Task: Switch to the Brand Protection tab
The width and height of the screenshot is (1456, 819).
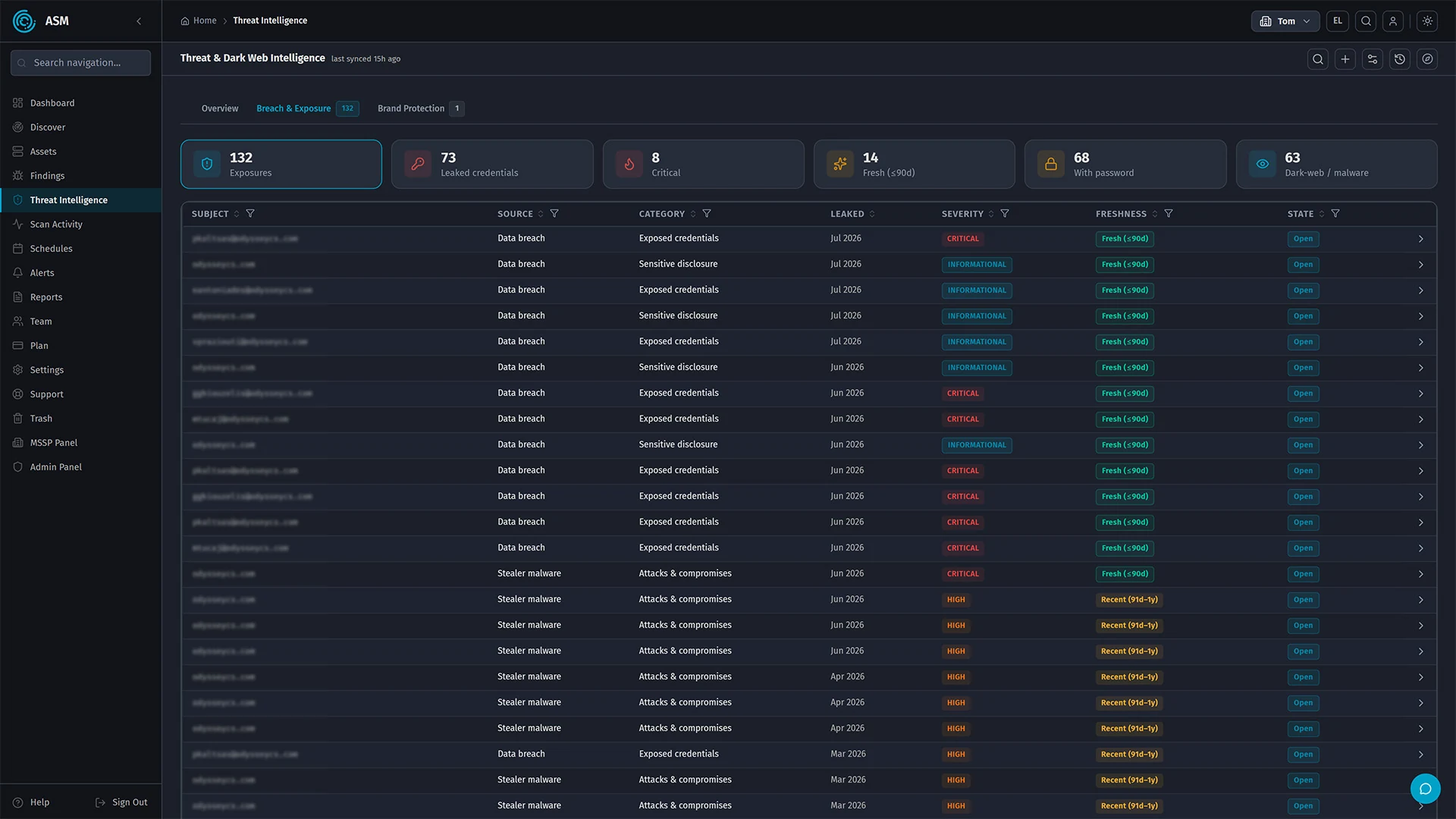Action: [x=421, y=108]
